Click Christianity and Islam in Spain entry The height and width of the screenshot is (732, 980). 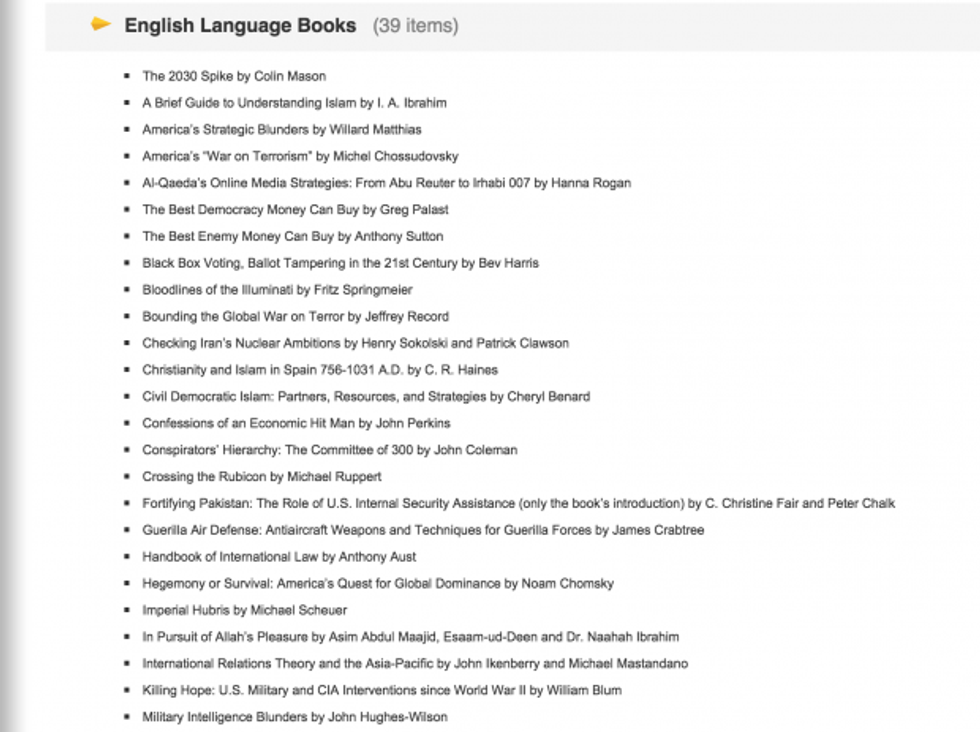tap(319, 370)
